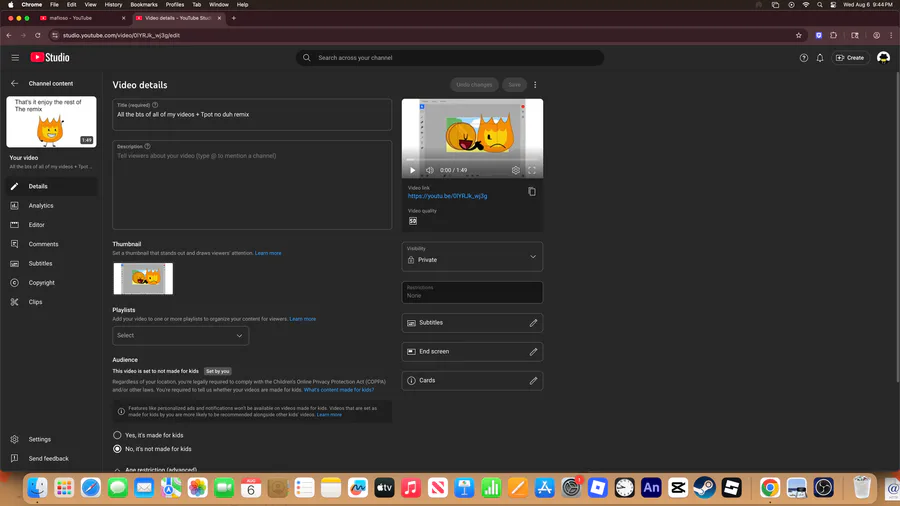This screenshot has width=900, height=506.
Task: Select the uploaded thumbnail image
Action: (143, 279)
